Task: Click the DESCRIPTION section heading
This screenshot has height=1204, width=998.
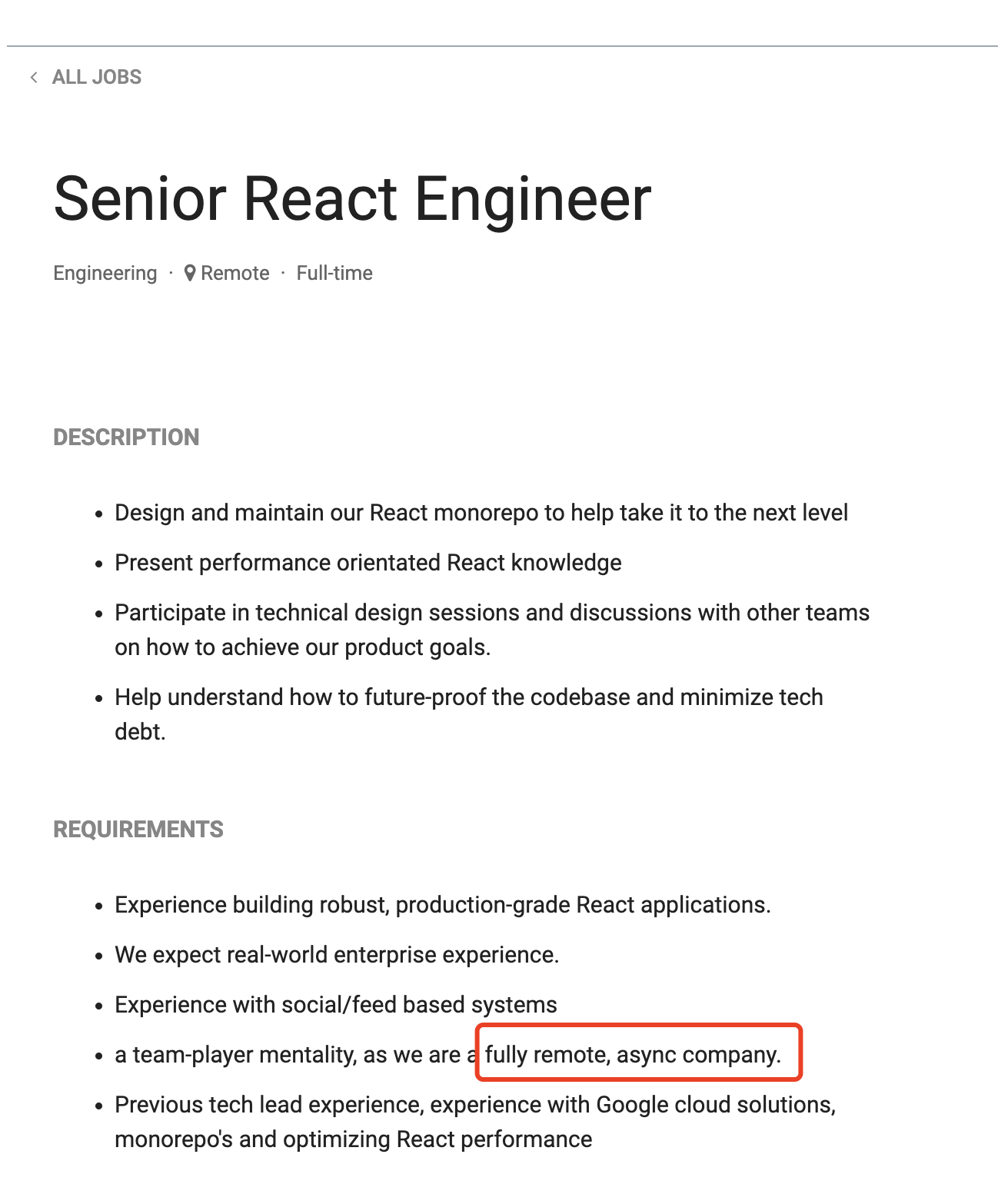Action: (x=126, y=437)
